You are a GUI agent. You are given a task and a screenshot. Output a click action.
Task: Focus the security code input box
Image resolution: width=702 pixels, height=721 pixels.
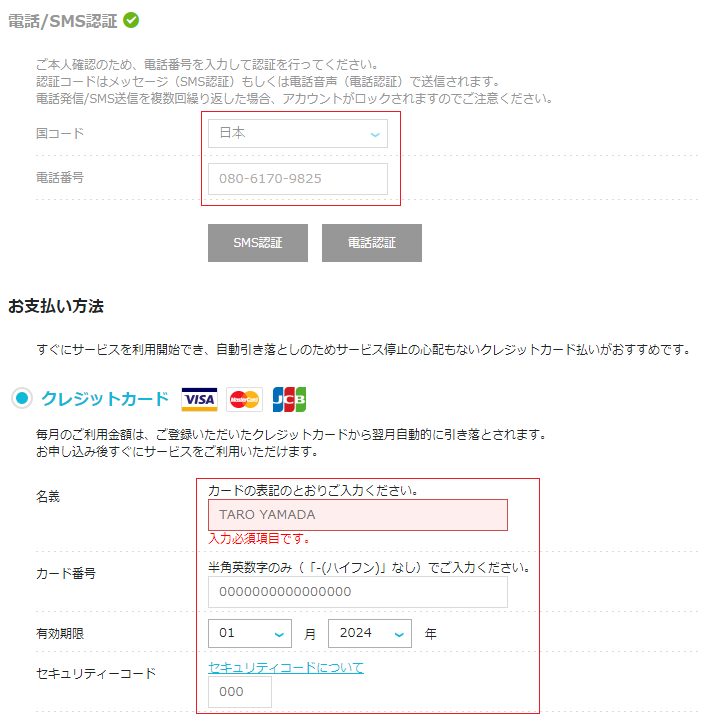239,692
